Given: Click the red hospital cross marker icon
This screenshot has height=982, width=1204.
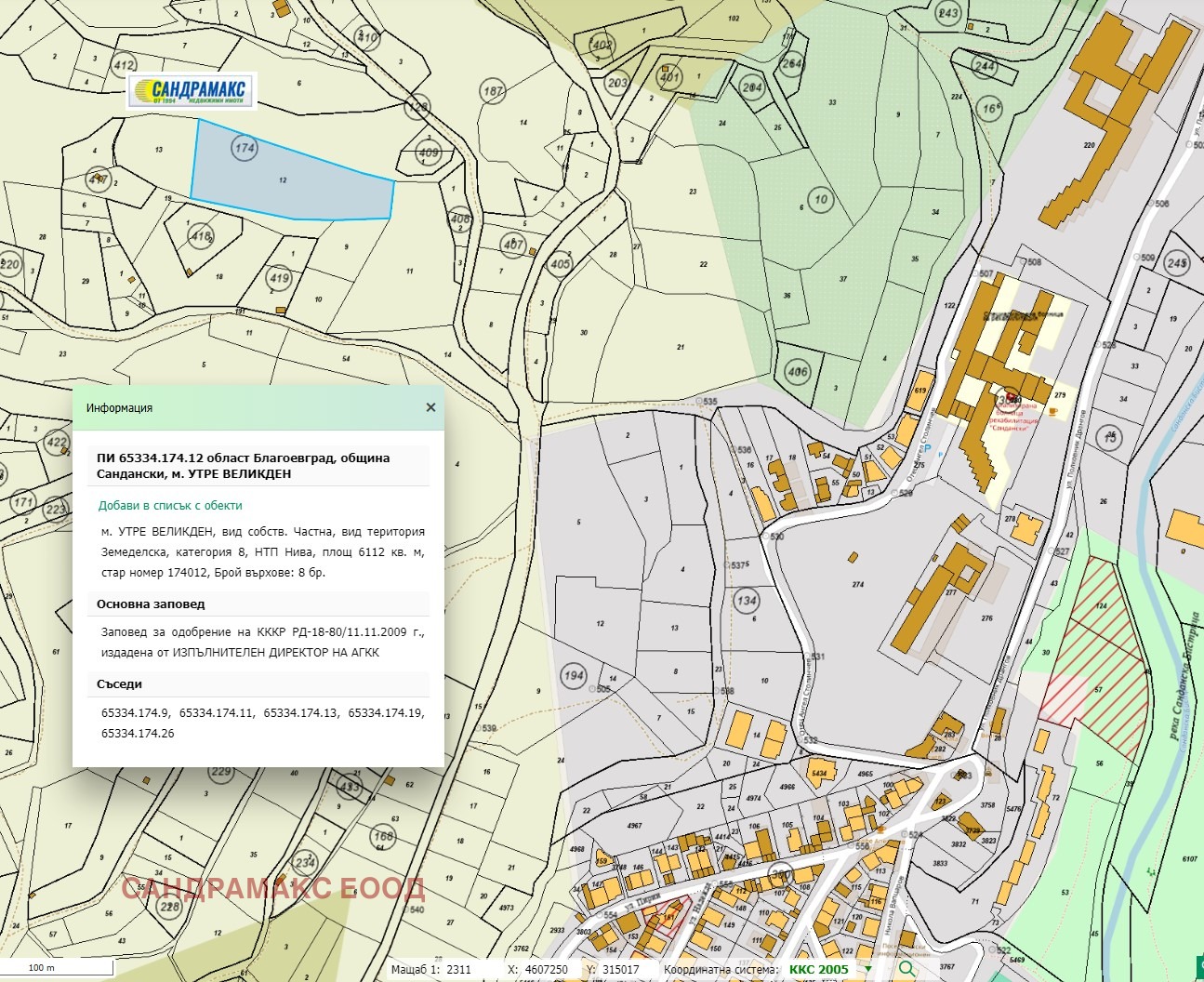Looking at the screenshot, I should point(1012,398).
